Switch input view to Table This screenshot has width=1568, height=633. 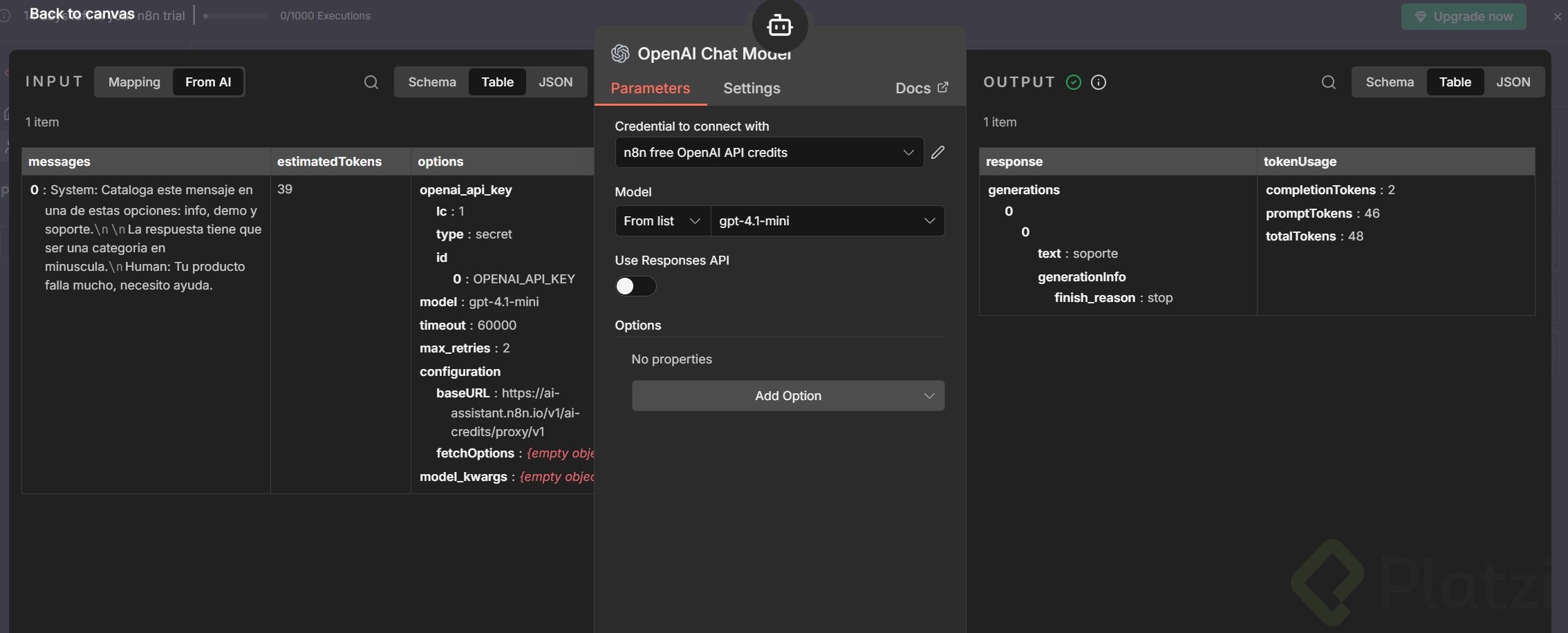pos(497,82)
